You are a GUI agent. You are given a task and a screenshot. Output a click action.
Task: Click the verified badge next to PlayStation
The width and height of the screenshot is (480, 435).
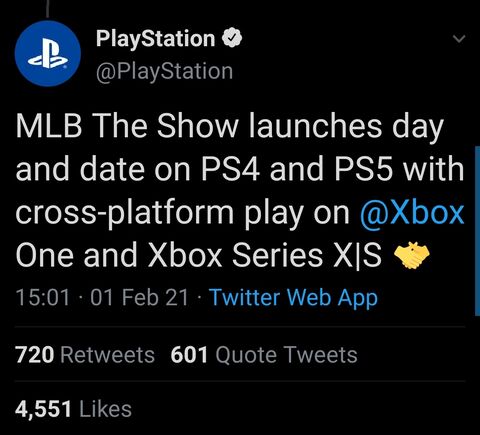232,38
